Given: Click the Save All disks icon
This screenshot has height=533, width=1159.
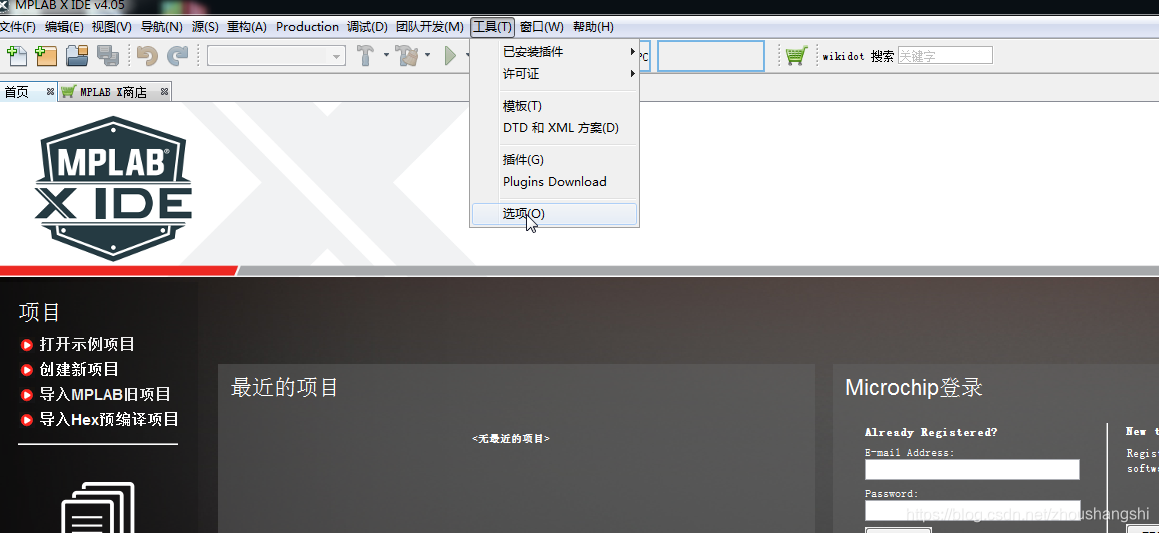Looking at the screenshot, I should pyautogui.click(x=108, y=55).
